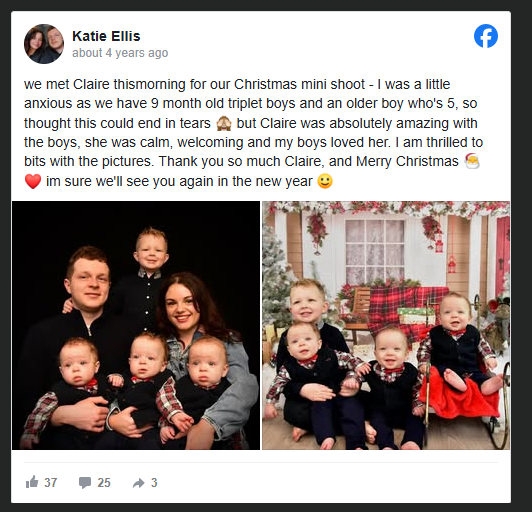
Task: Click the post review text paragraph
Action: (x=253, y=133)
